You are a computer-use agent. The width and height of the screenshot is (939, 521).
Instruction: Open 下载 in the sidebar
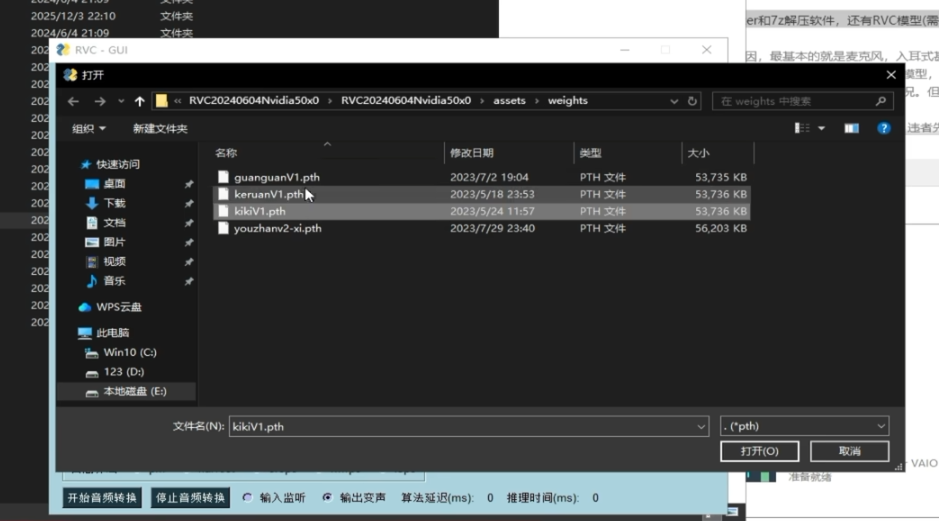(114, 203)
